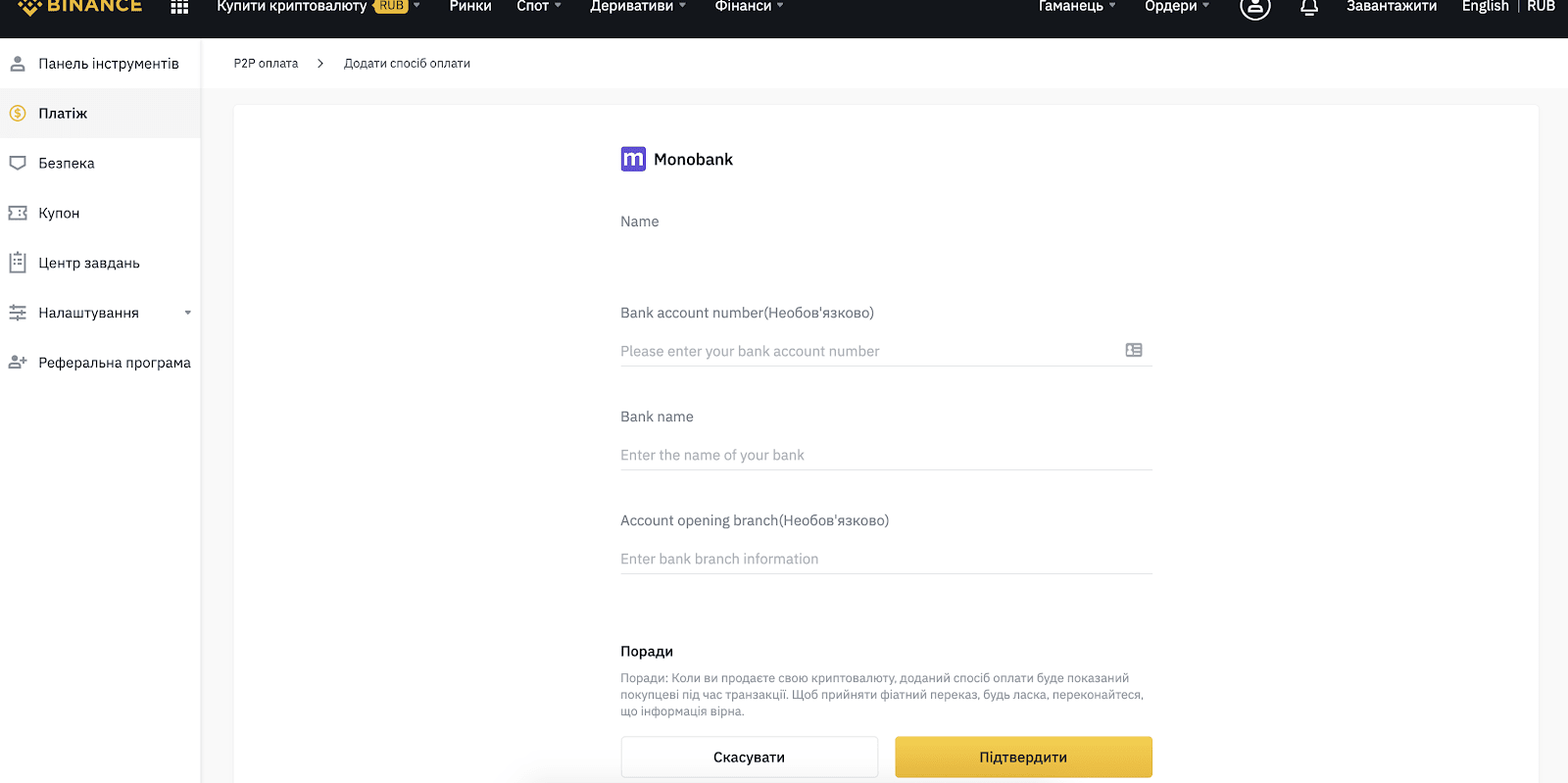This screenshot has width=1568, height=783.
Task: Click the Binance logo
Action: pyautogui.click(x=80, y=7)
